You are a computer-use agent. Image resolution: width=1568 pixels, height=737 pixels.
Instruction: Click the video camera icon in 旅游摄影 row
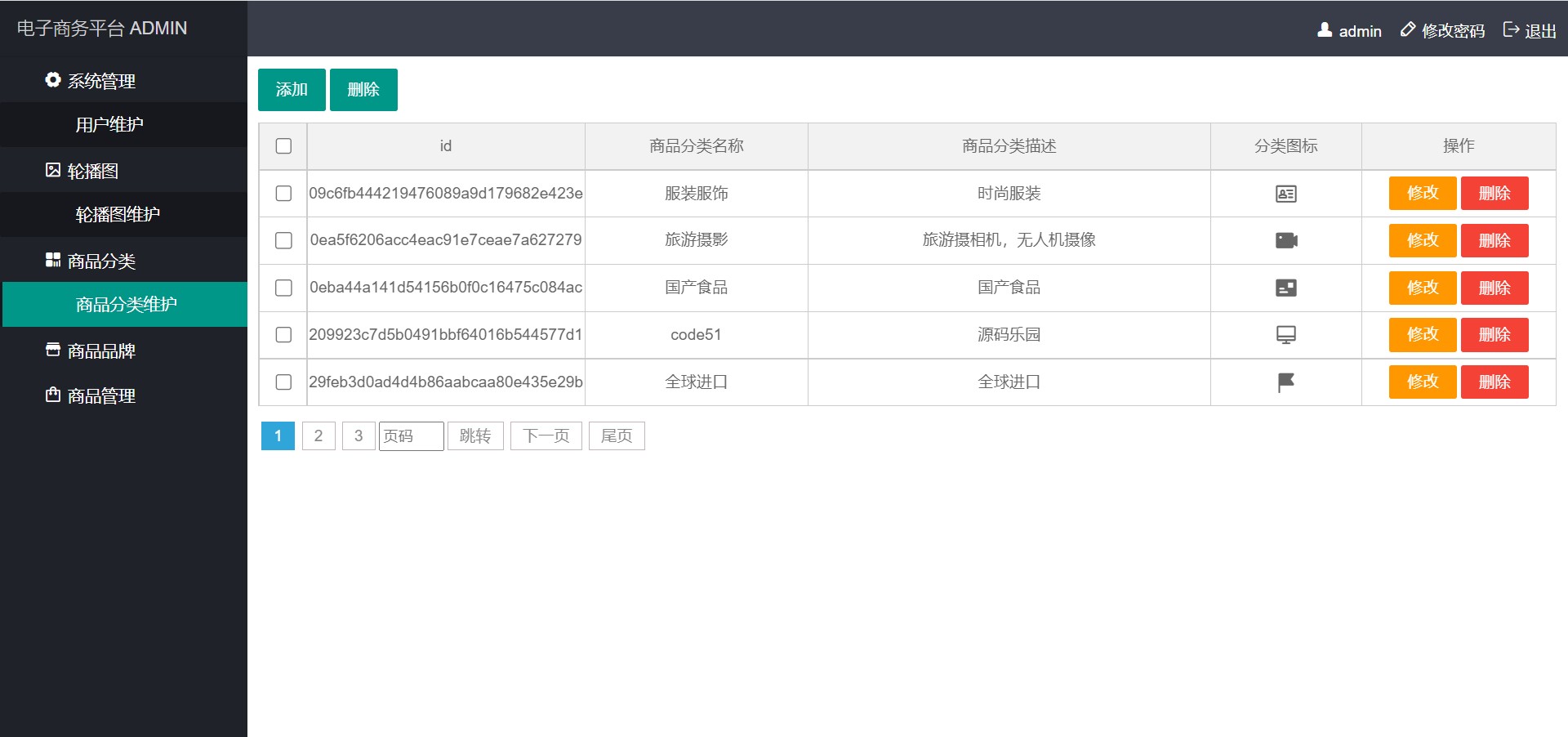[1286, 240]
